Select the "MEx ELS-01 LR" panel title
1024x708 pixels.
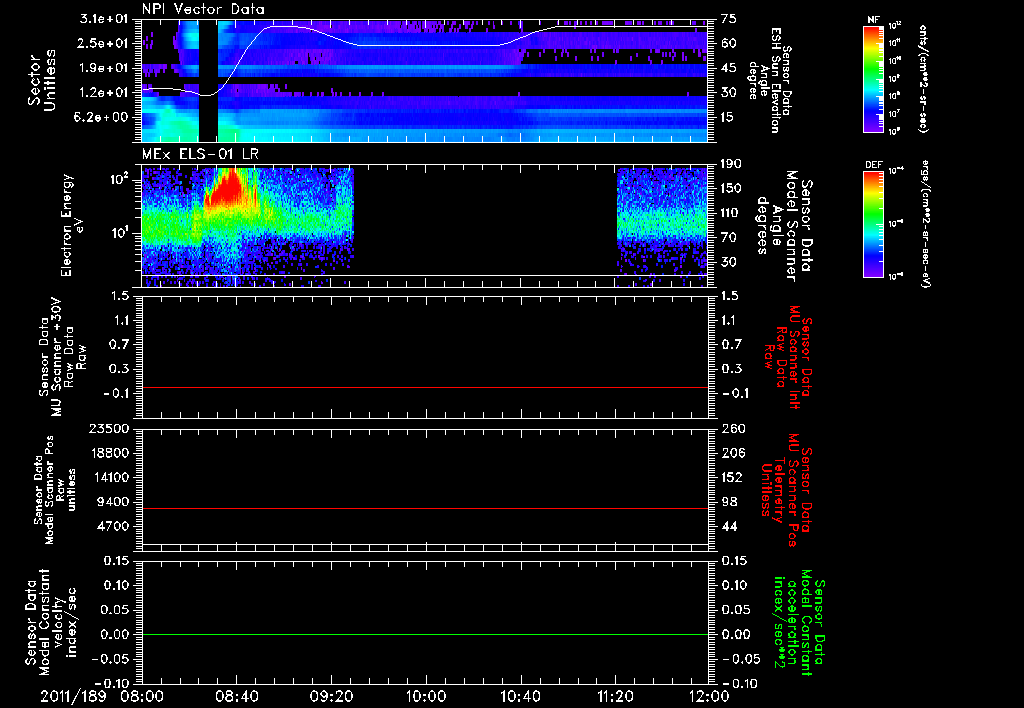click(x=200, y=154)
